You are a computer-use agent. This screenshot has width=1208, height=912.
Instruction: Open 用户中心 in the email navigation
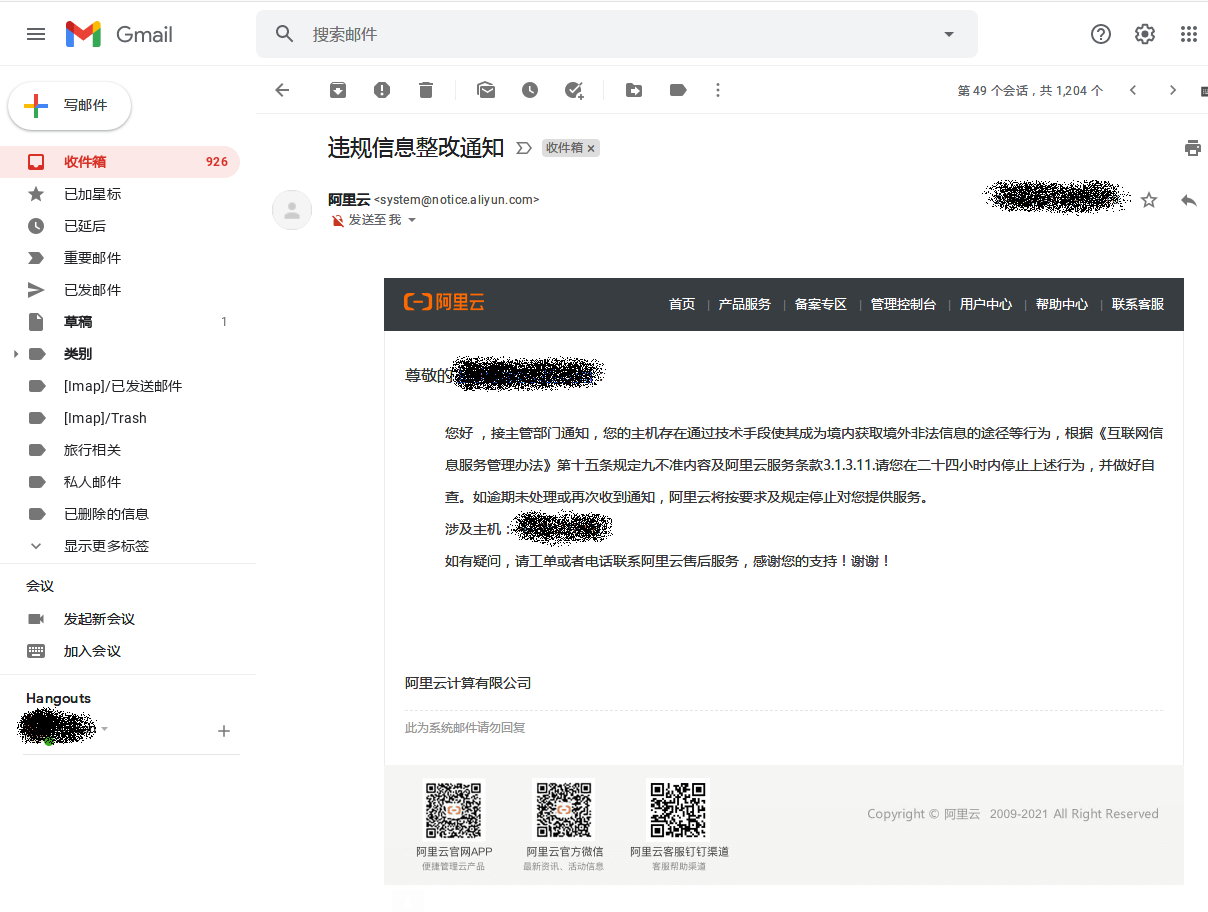pos(986,304)
